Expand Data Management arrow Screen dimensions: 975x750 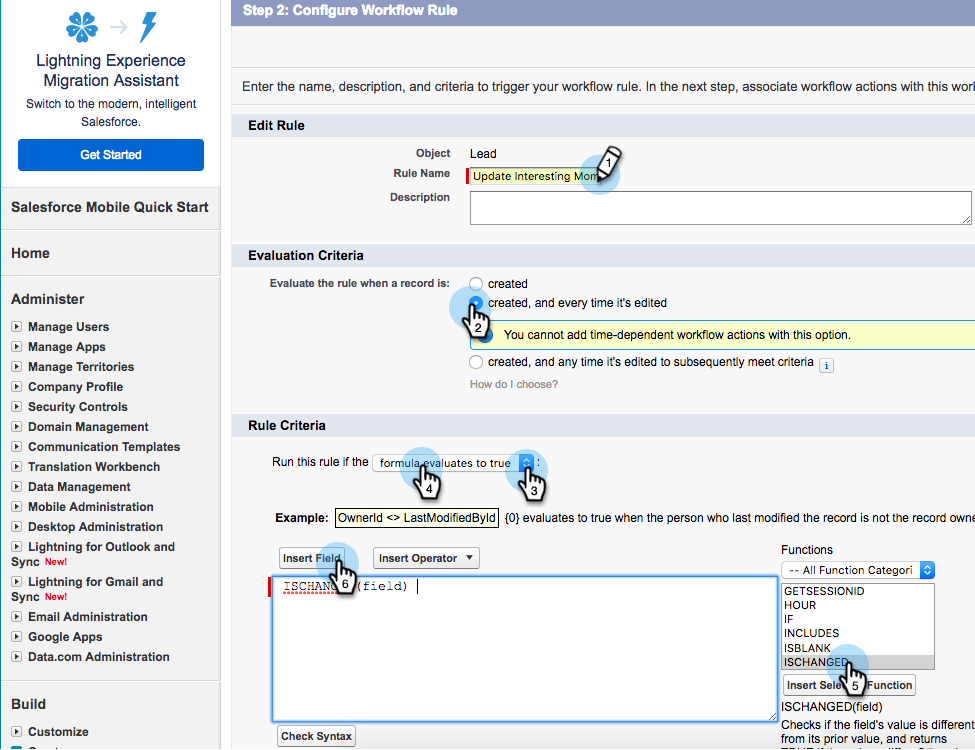point(17,486)
